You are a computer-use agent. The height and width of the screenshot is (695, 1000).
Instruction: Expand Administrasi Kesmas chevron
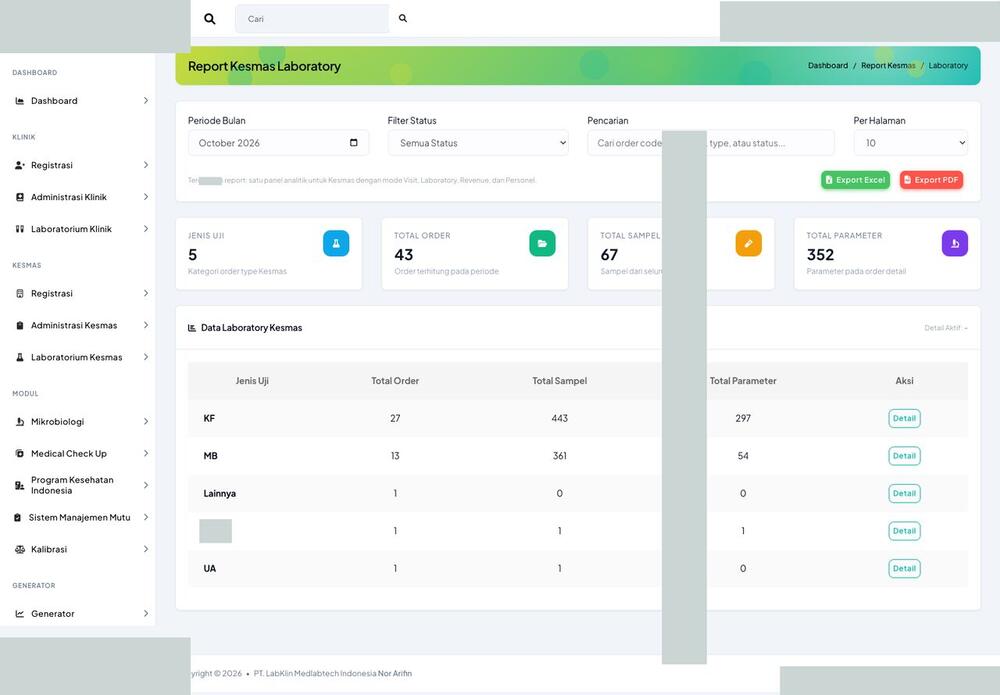[146, 325]
